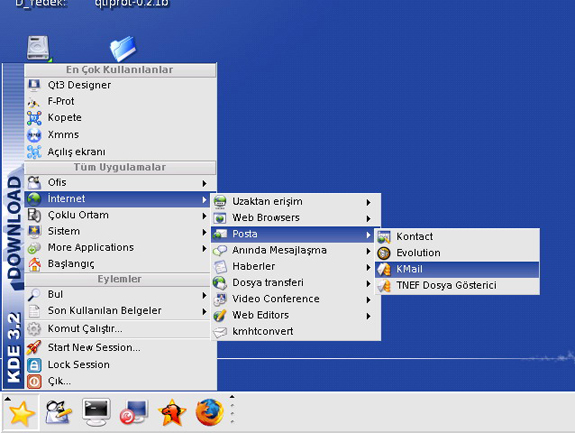This screenshot has height=433, width=575.
Task: Click the More Applications icon
Action: tap(34, 248)
